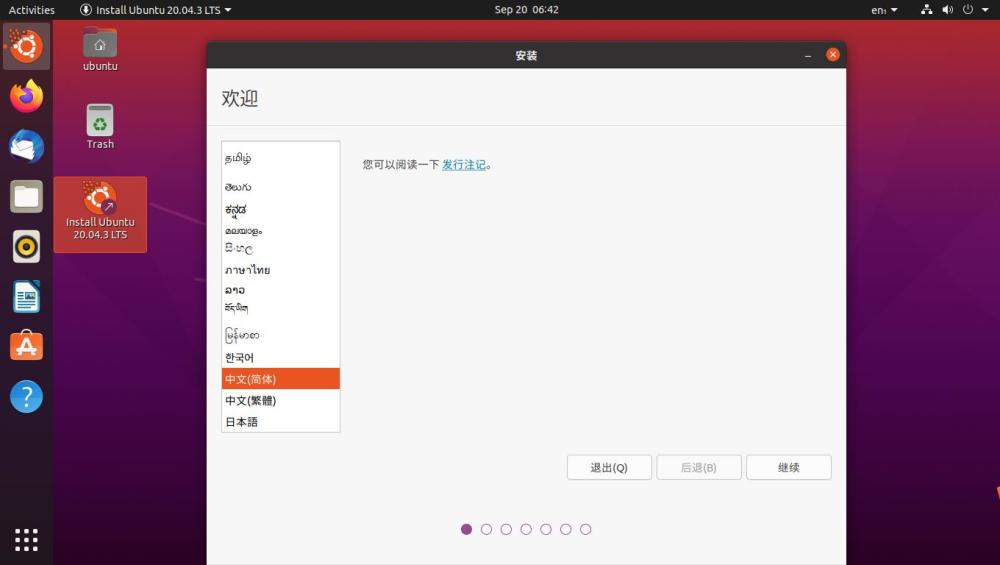Click the 继续 continue button

tap(788, 467)
